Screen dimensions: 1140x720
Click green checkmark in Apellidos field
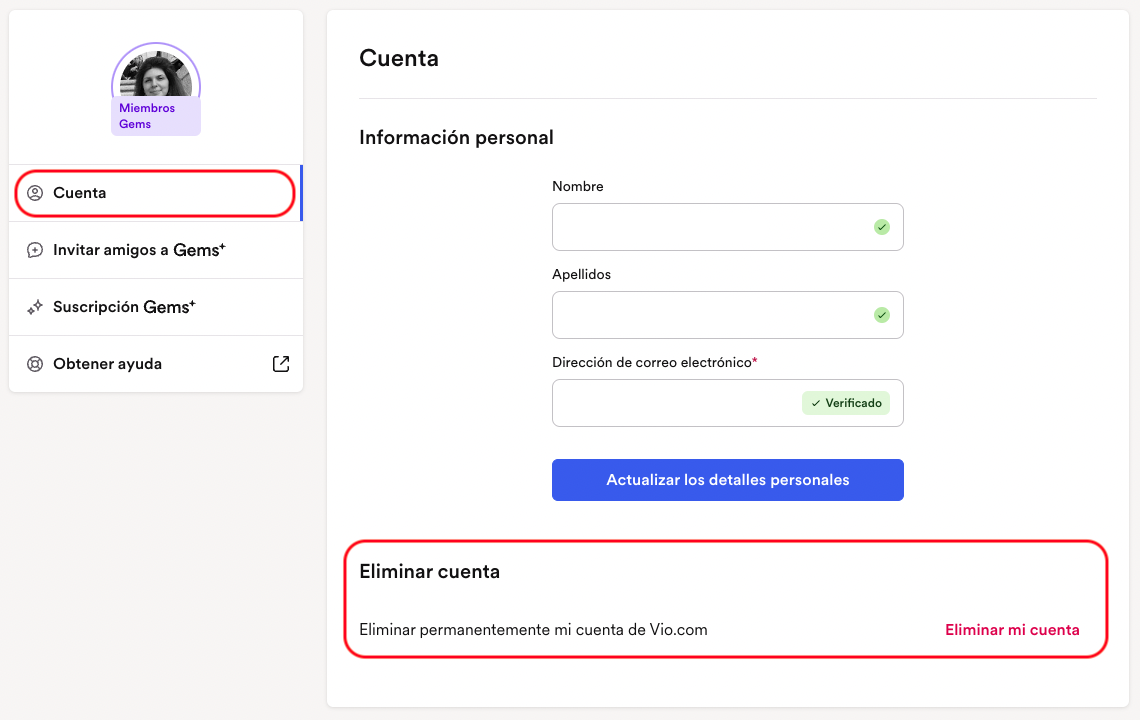click(882, 315)
